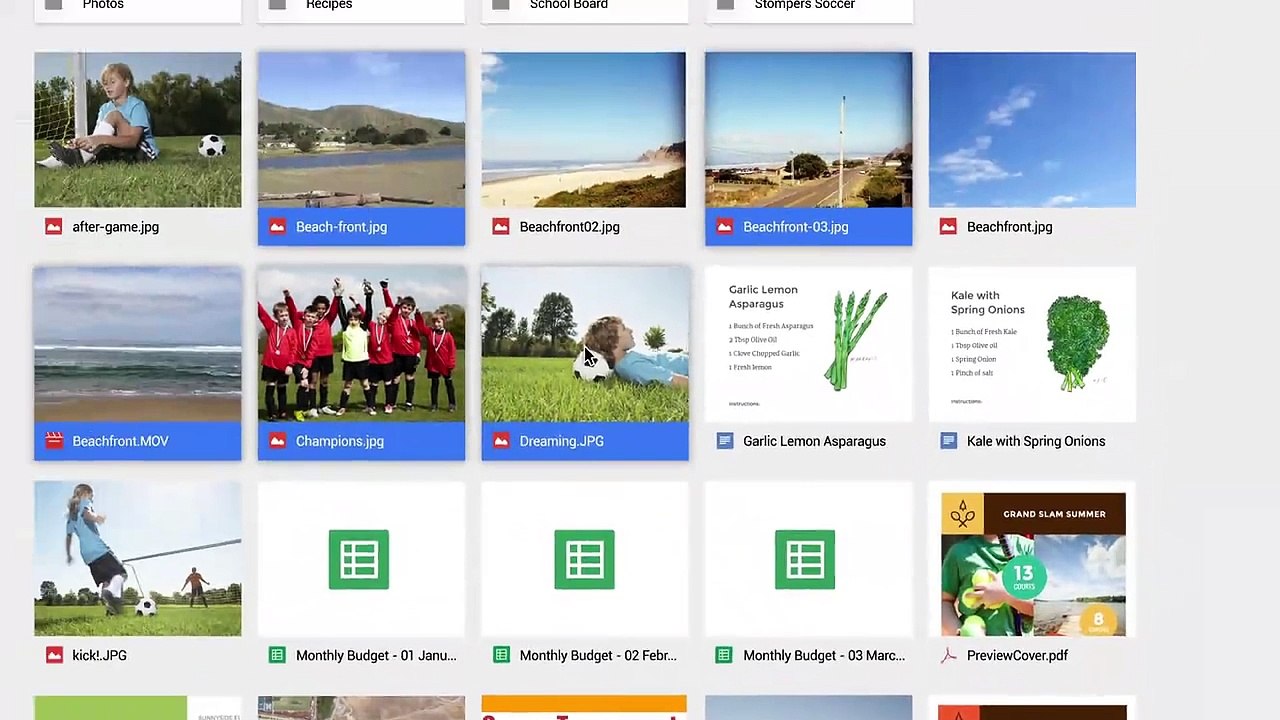
Task: Click Docs icon beside Kale with Spring Onions
Action: click(948, 441)
